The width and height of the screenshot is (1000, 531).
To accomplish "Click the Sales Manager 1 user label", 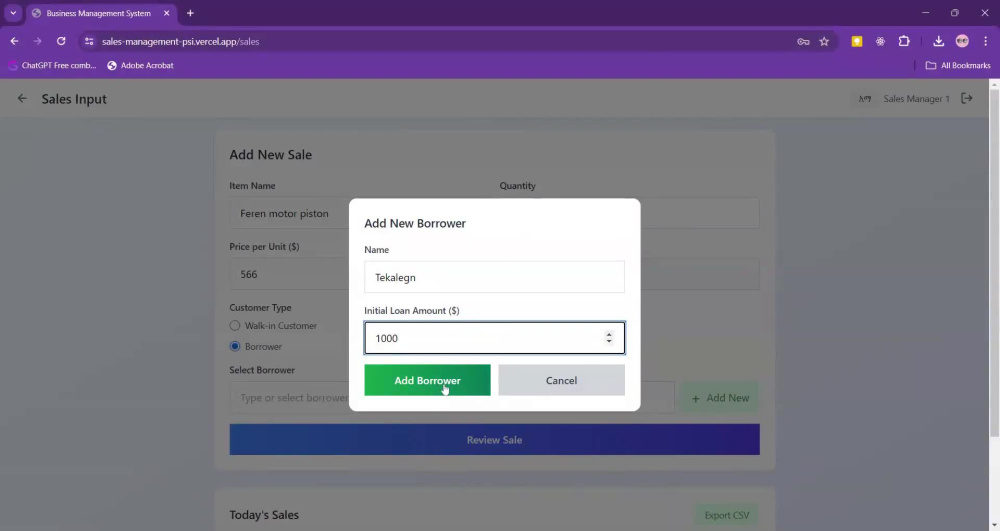I will (x=916, y=99).
